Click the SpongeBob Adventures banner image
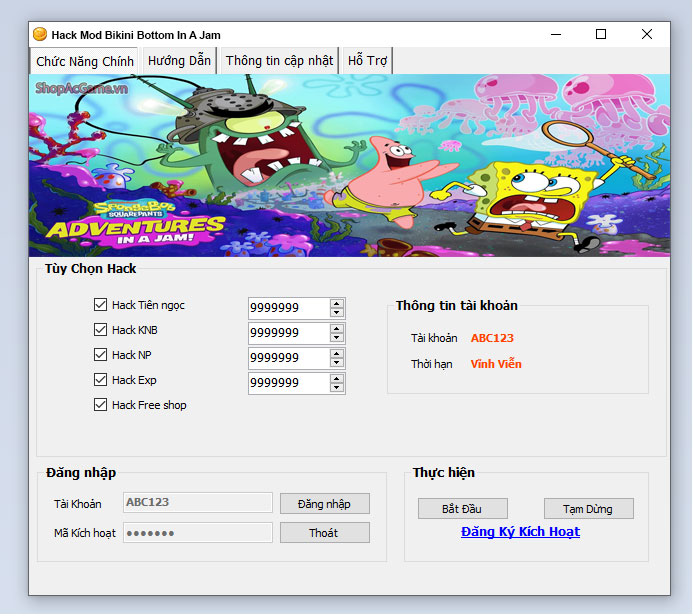The height and width of the screenshot is (616, 693). click(x=349, y=165)
